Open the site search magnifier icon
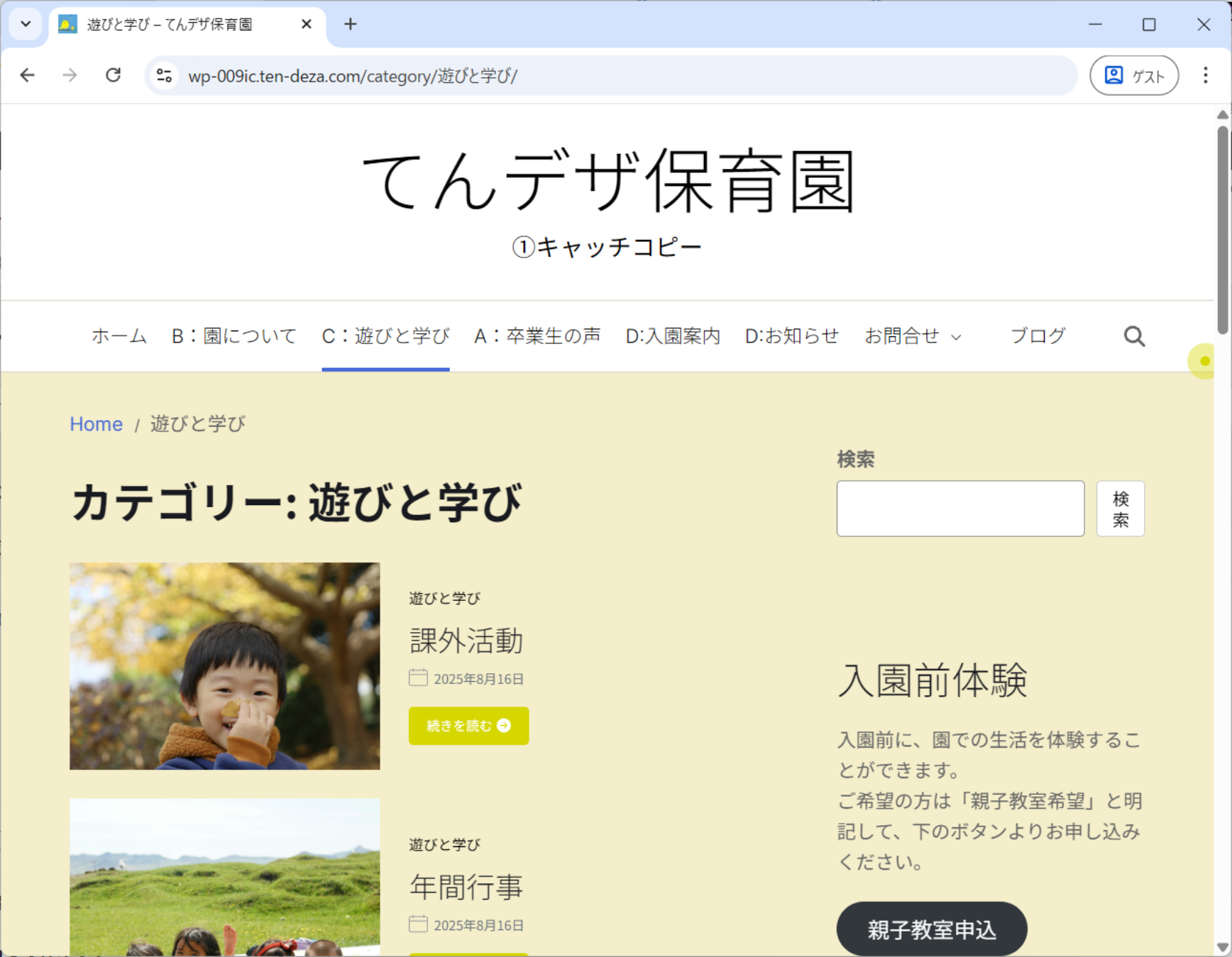 (x=1133, y=336)
